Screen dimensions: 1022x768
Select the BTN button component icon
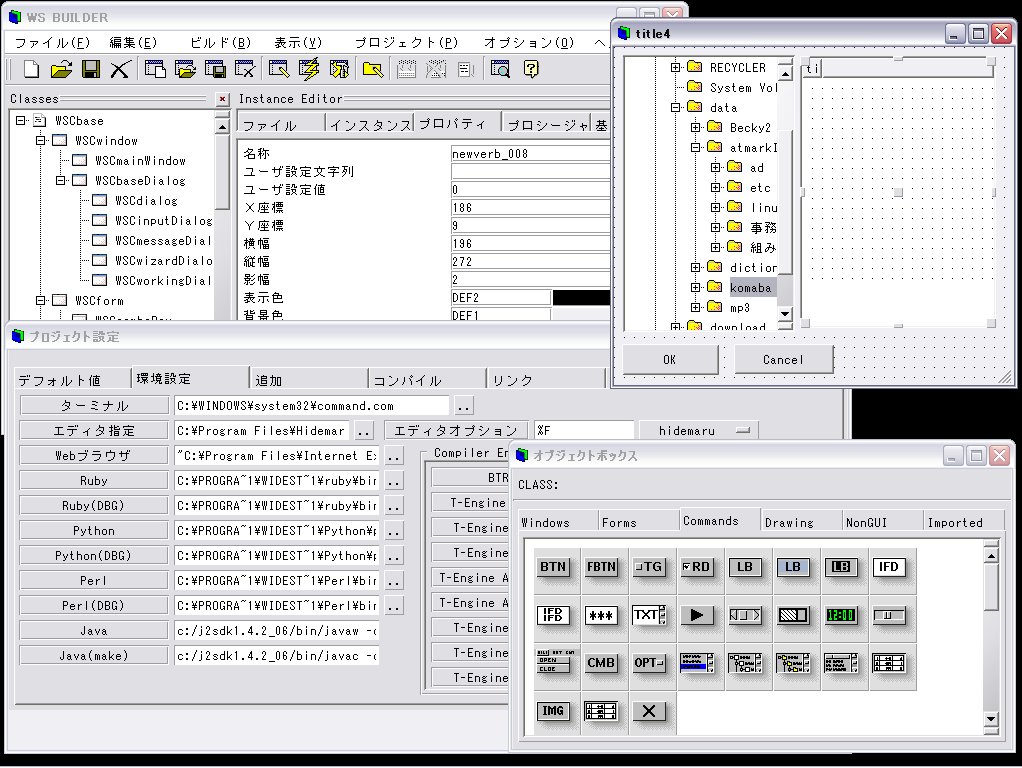tap(554, 566)
